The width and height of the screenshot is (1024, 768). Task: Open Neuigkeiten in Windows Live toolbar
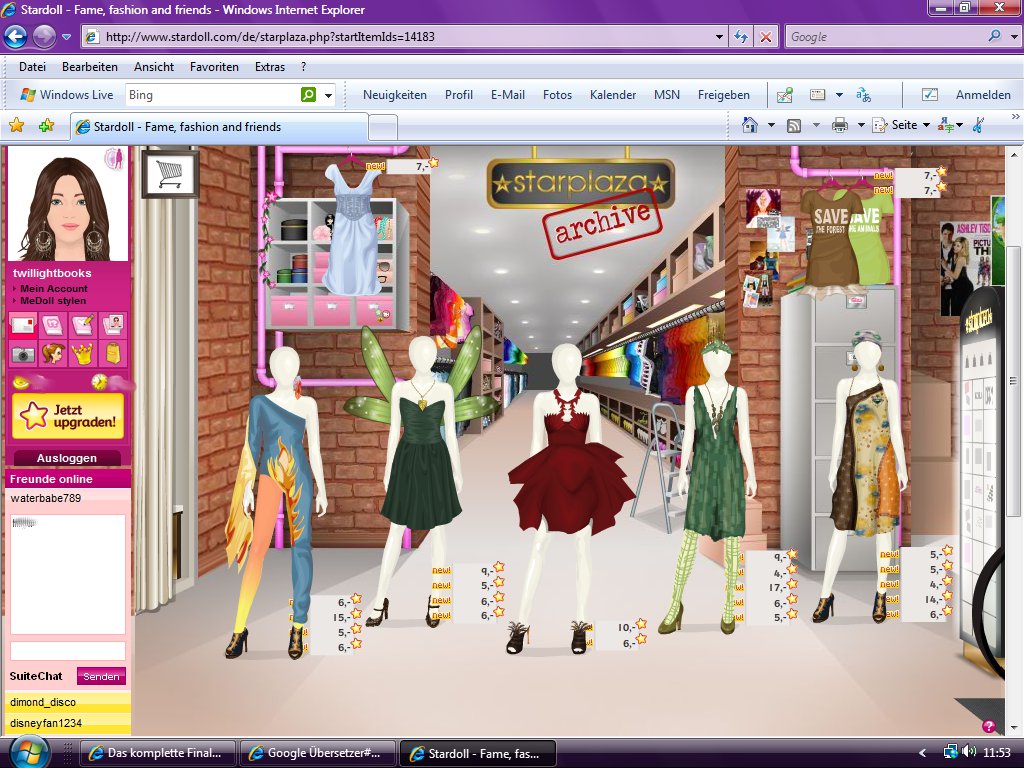coord(394,95)
